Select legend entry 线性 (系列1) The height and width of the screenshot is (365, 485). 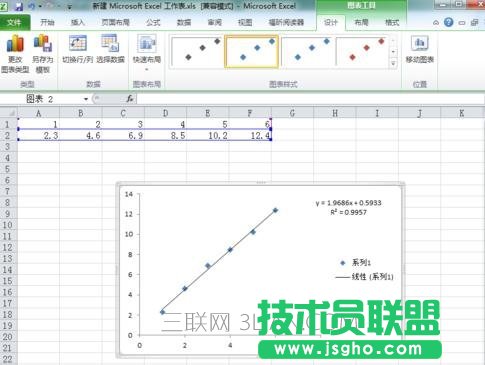point(364,277)
